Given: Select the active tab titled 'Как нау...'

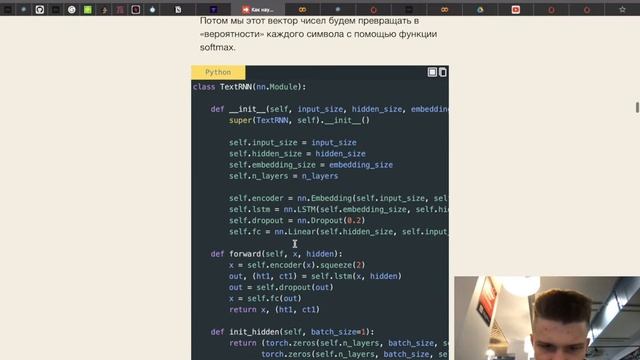Looking at the screenshot, I should tap(258, 9).
